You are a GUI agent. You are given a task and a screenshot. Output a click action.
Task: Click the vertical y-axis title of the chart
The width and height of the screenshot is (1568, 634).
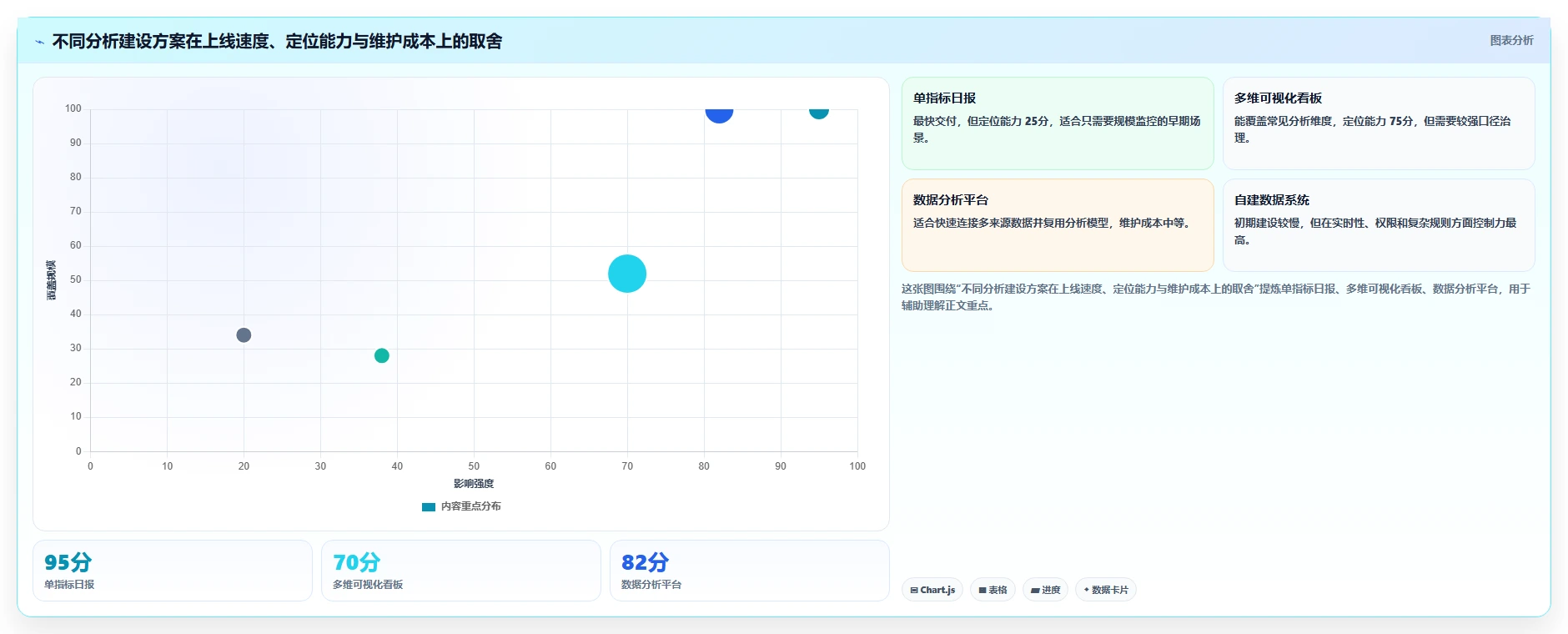pyautogui.click(x=52, y=280)
